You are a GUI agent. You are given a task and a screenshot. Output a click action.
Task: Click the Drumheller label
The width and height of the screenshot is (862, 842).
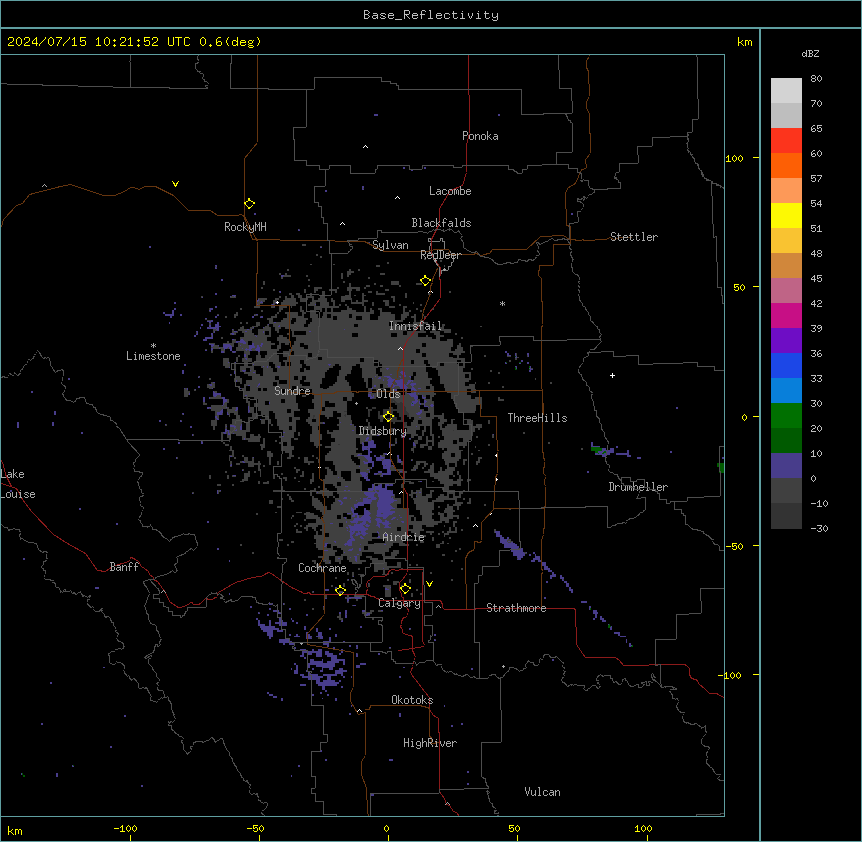pyautogui.click(x=638, y=487)
